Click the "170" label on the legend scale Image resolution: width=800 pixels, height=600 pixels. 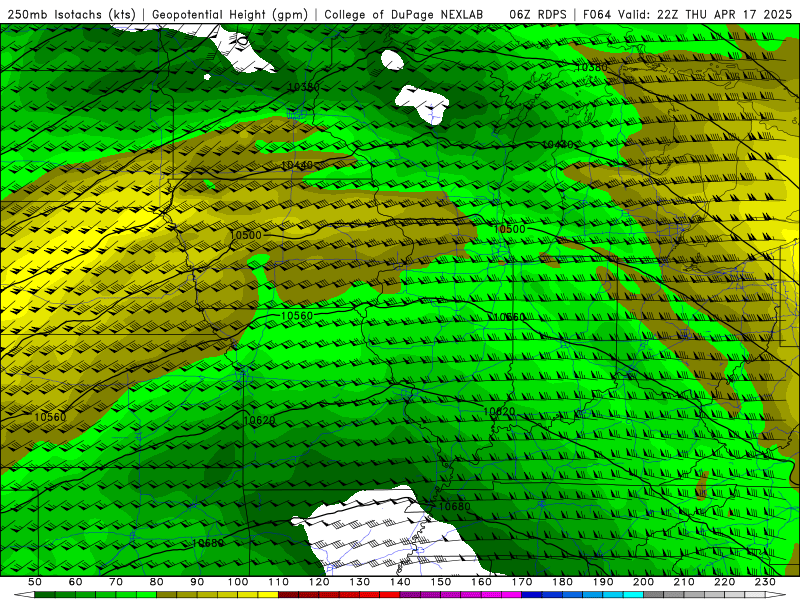point(522,582)
